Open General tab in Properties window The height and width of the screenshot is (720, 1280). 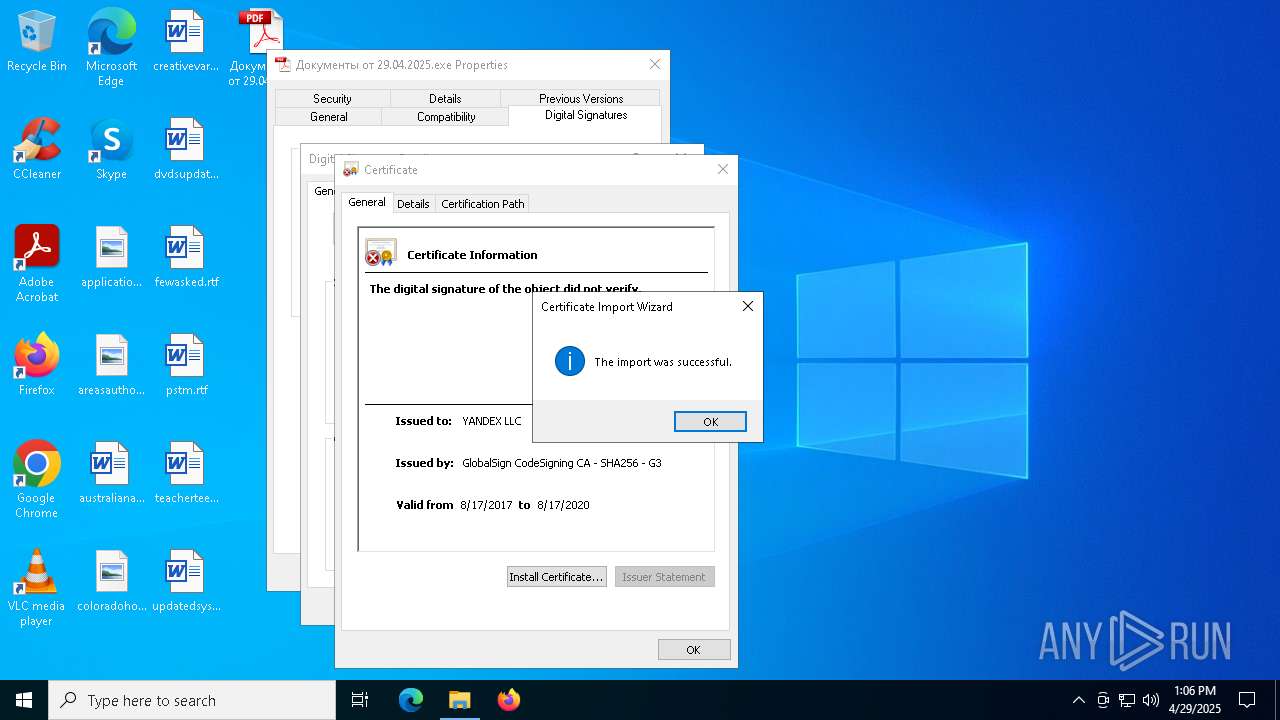pos(328,117)
